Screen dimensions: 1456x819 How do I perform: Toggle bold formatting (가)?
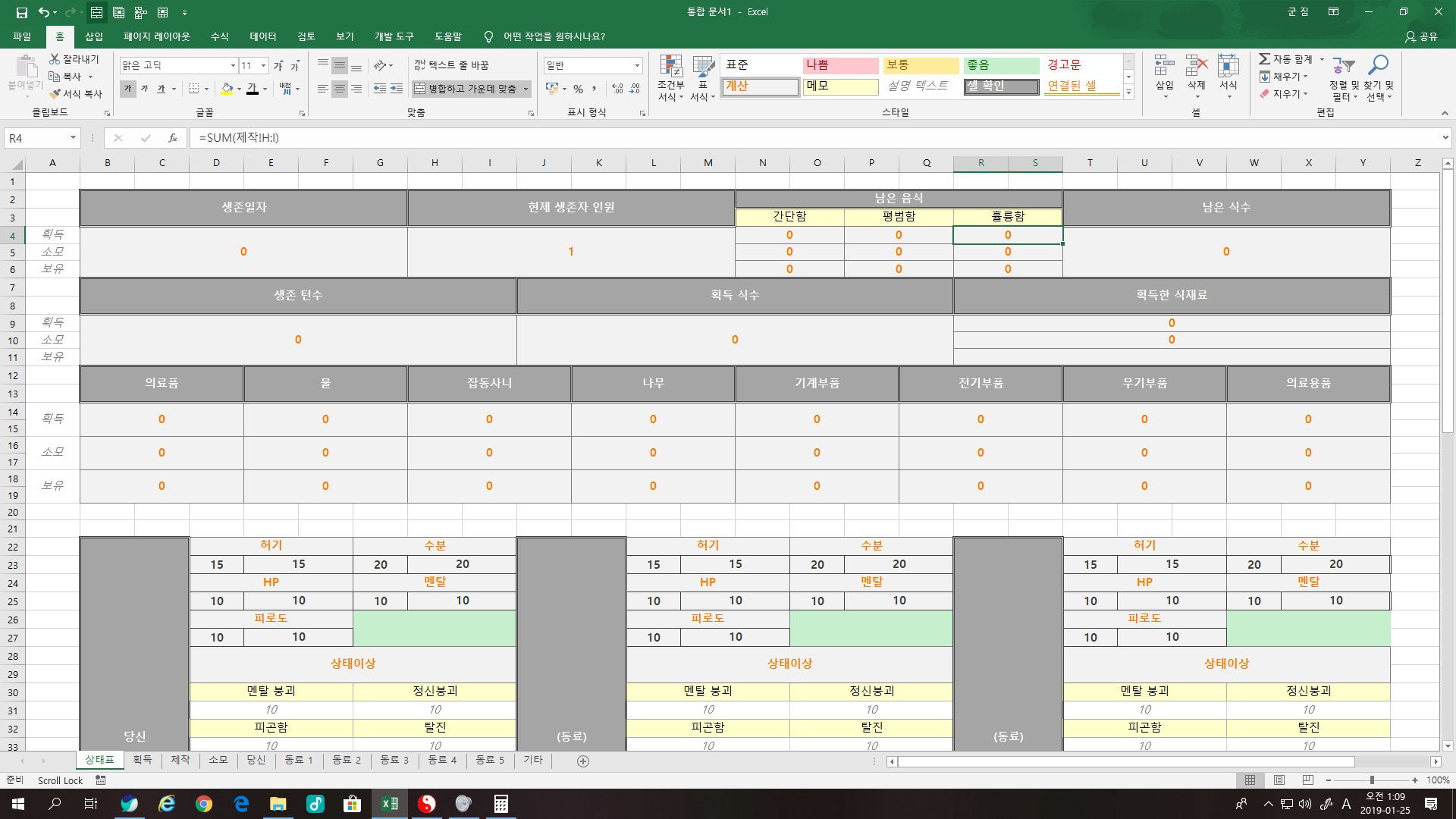click(128, 89)
